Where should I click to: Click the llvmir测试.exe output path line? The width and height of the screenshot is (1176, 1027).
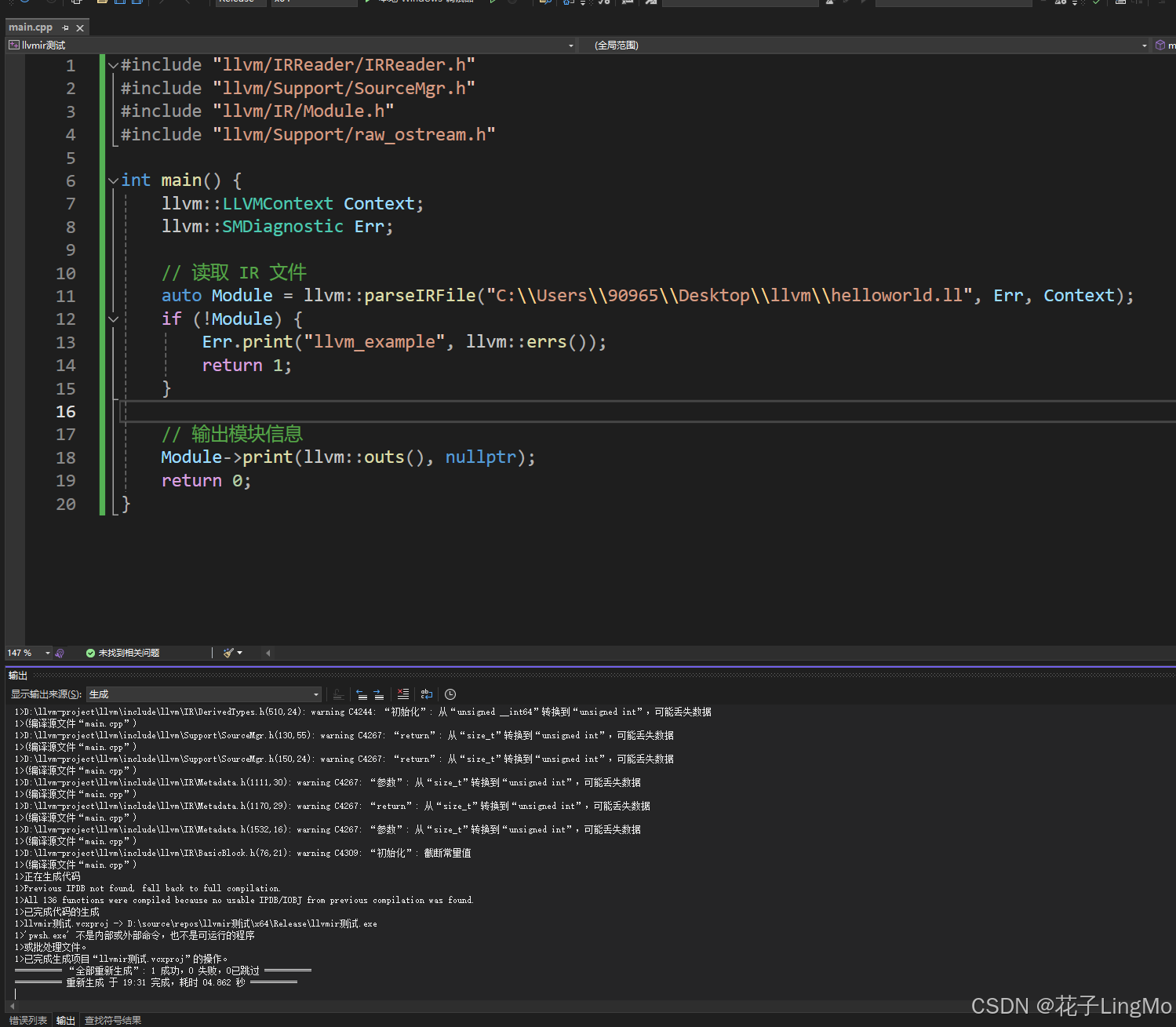coord(196,924)
